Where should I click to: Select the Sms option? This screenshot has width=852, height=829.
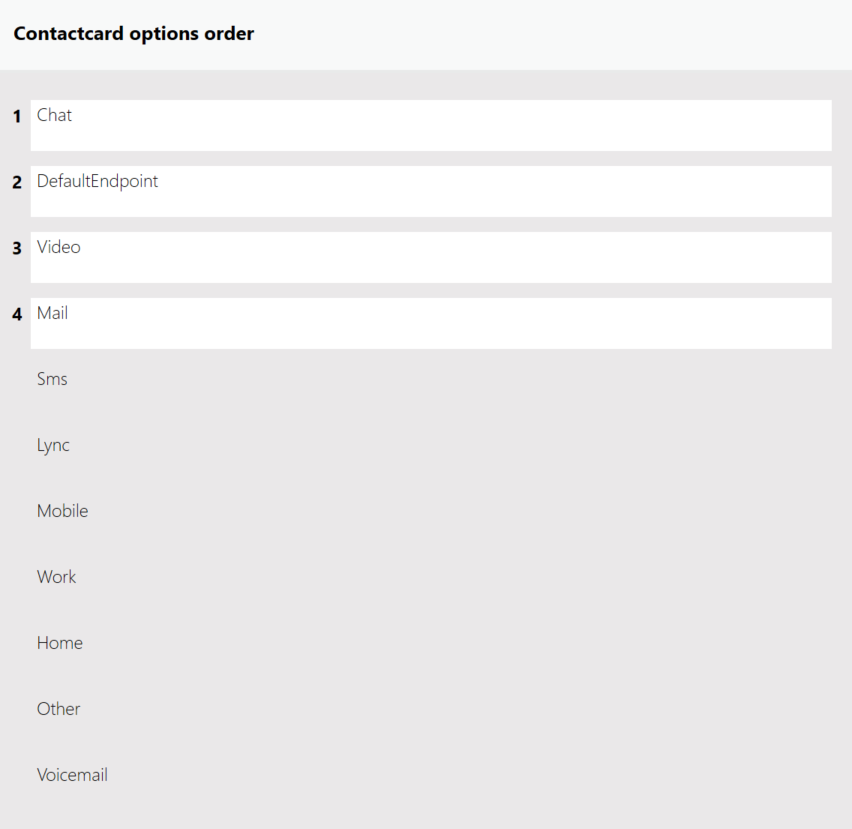pyautogui.click(x=52, y=379)
